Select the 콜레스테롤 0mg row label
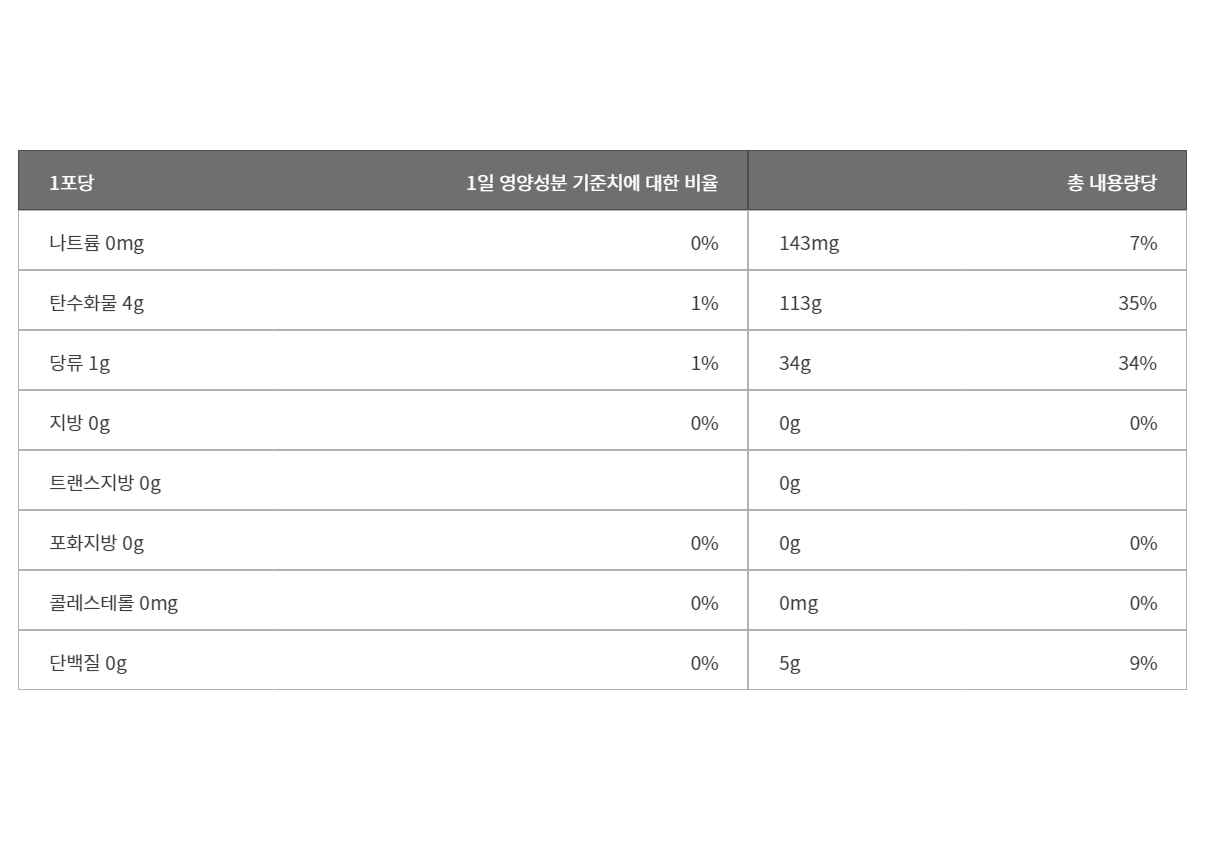This screenshot has width=1206, height=841. (x=114, y=603)
